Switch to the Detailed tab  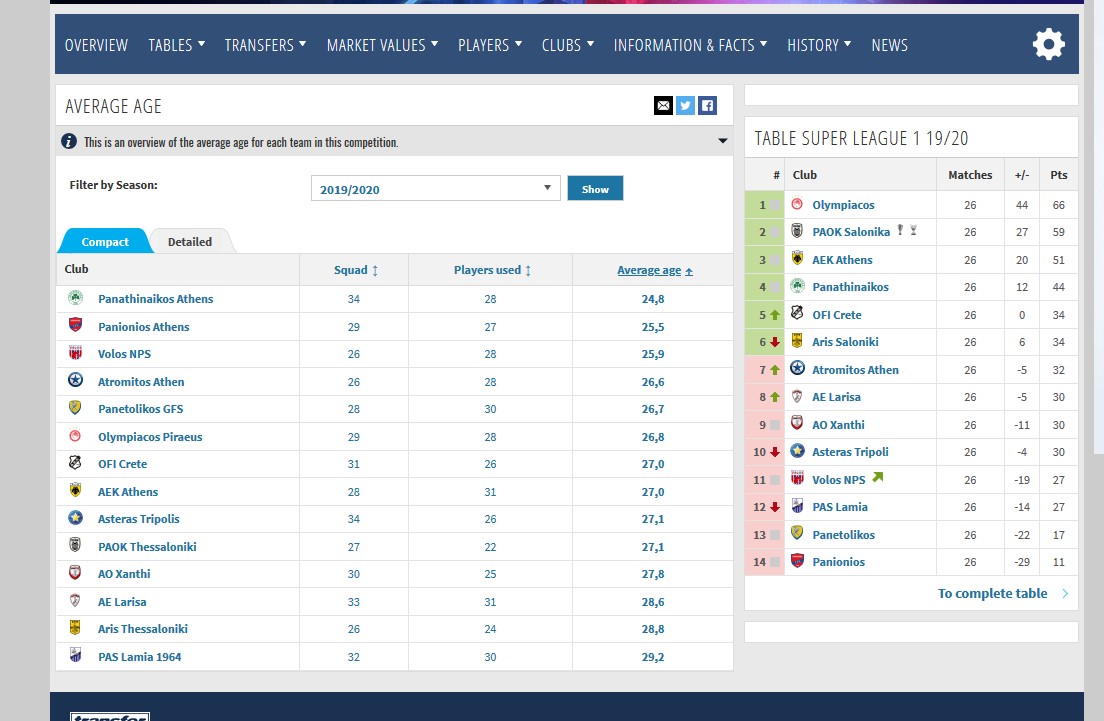click(190, 242)
